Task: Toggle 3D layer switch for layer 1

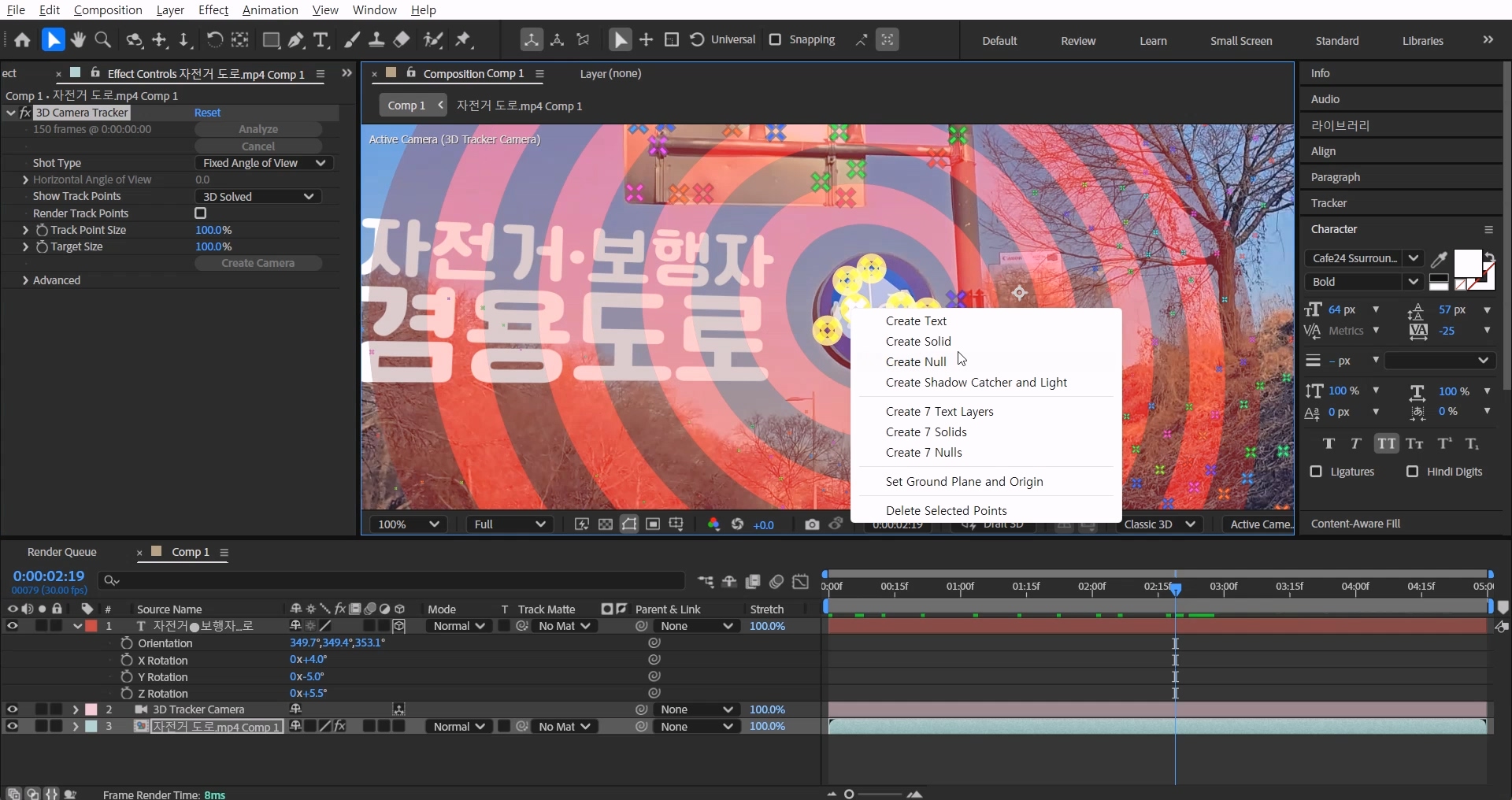Action: click(398, 626)
